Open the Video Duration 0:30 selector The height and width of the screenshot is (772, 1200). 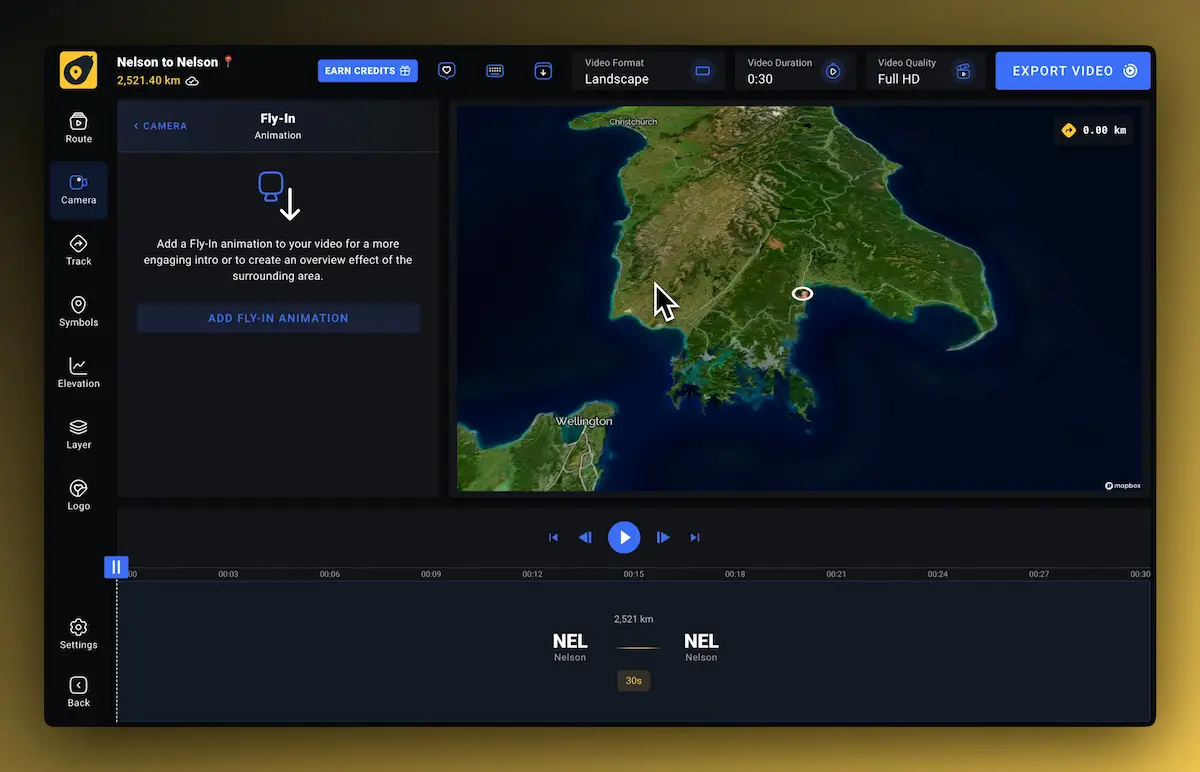[795, 71]
